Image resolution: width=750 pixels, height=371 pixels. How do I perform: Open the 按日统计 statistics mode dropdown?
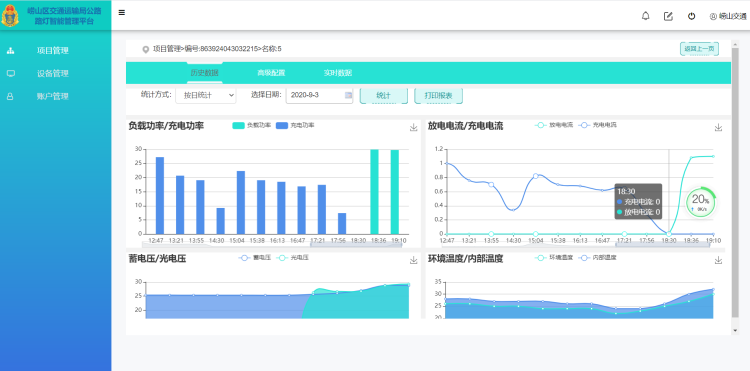(x=206, y=96)
